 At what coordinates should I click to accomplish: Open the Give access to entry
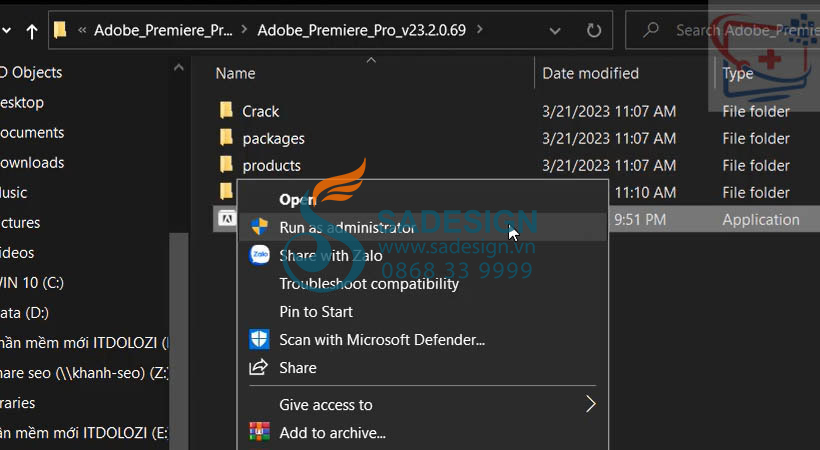coord(423,404)
